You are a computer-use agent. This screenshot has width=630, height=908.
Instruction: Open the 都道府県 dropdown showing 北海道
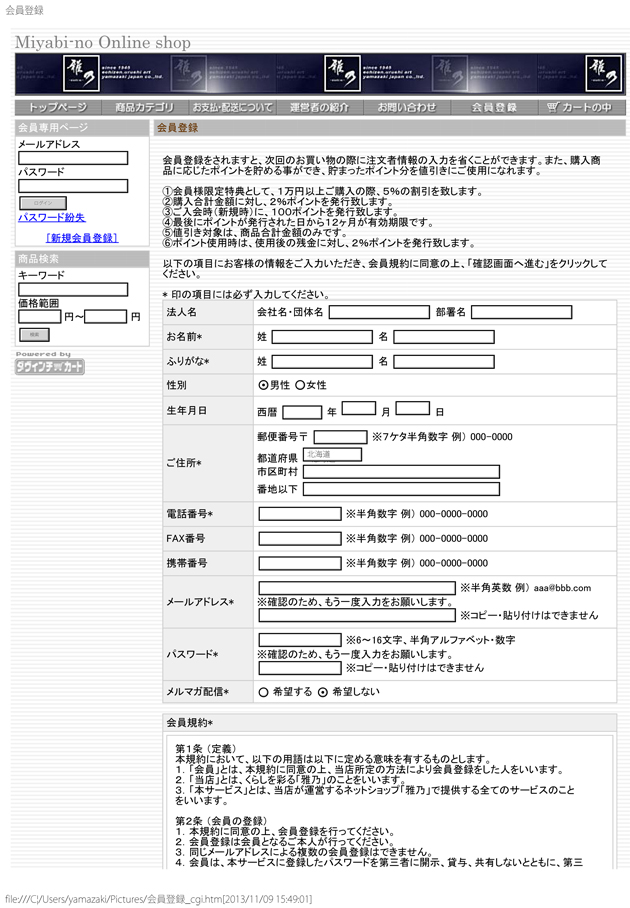(332, 455)
